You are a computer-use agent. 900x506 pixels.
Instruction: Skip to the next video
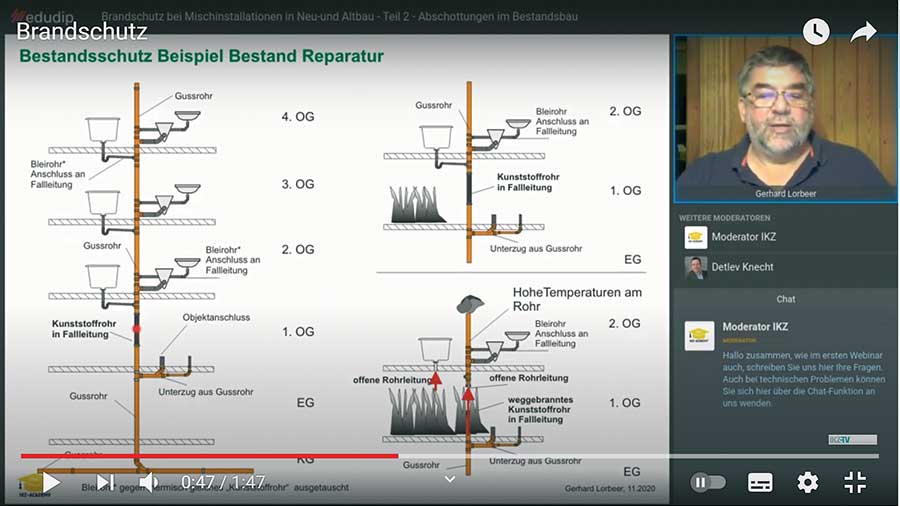104,482
